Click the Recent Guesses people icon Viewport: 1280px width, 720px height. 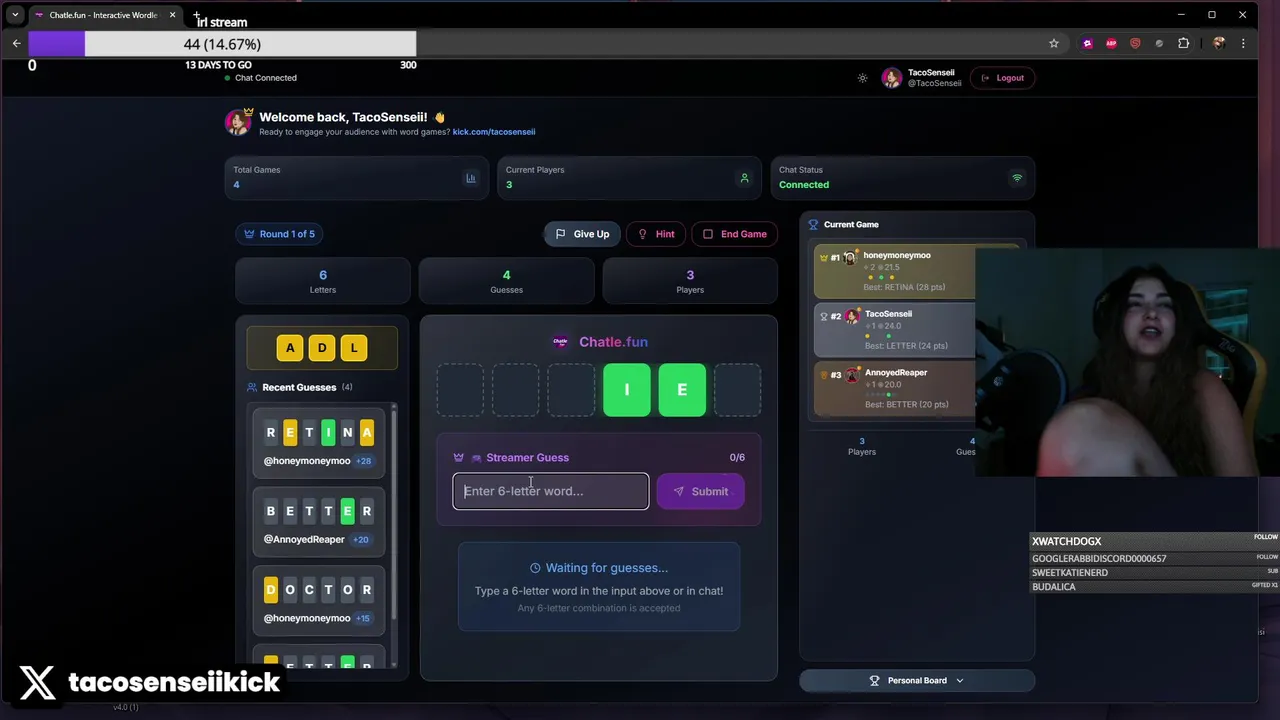point(252,387)
